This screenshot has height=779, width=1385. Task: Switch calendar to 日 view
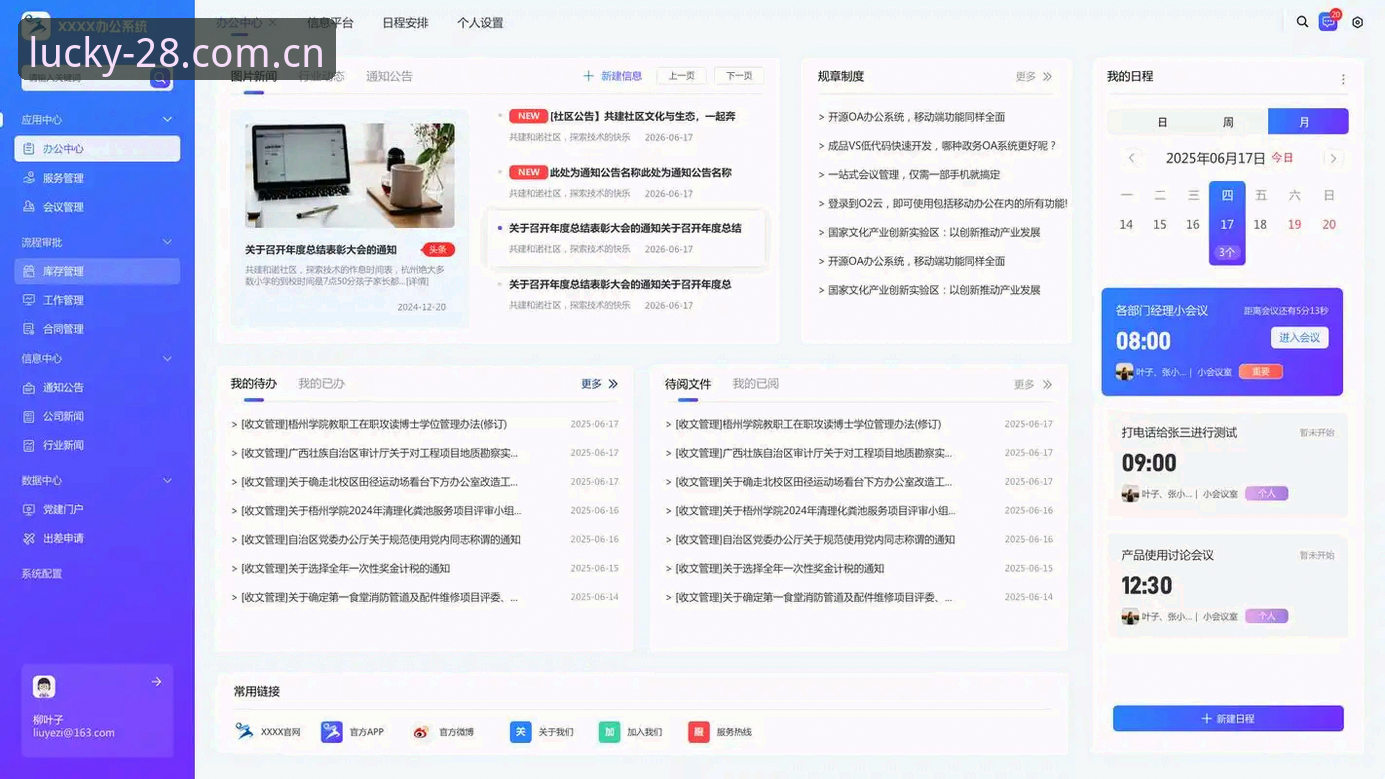click(x=1162, y=122)
